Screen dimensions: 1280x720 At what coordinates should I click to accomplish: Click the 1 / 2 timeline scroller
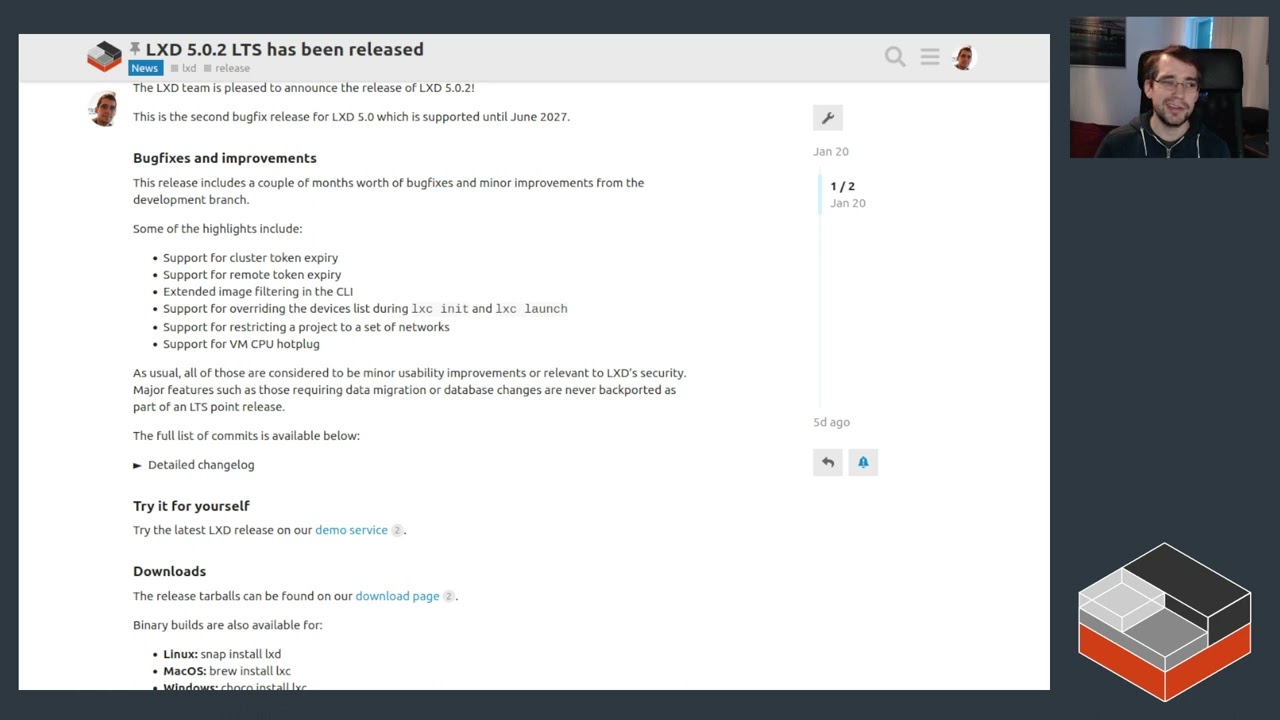pyautogui.click(x=843, y=194)
